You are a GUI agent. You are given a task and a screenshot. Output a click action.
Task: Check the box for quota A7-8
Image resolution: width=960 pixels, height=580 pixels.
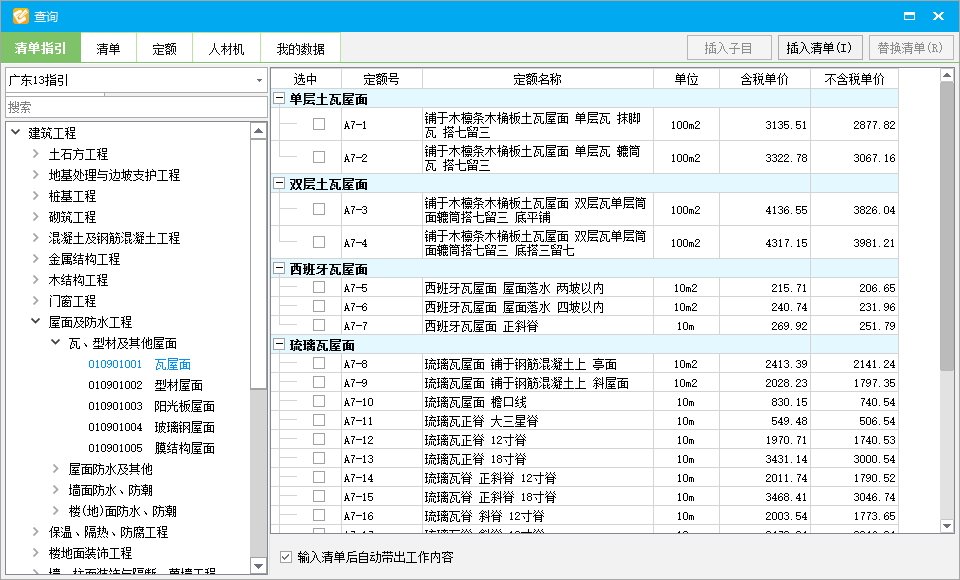[x=319, y=363]
